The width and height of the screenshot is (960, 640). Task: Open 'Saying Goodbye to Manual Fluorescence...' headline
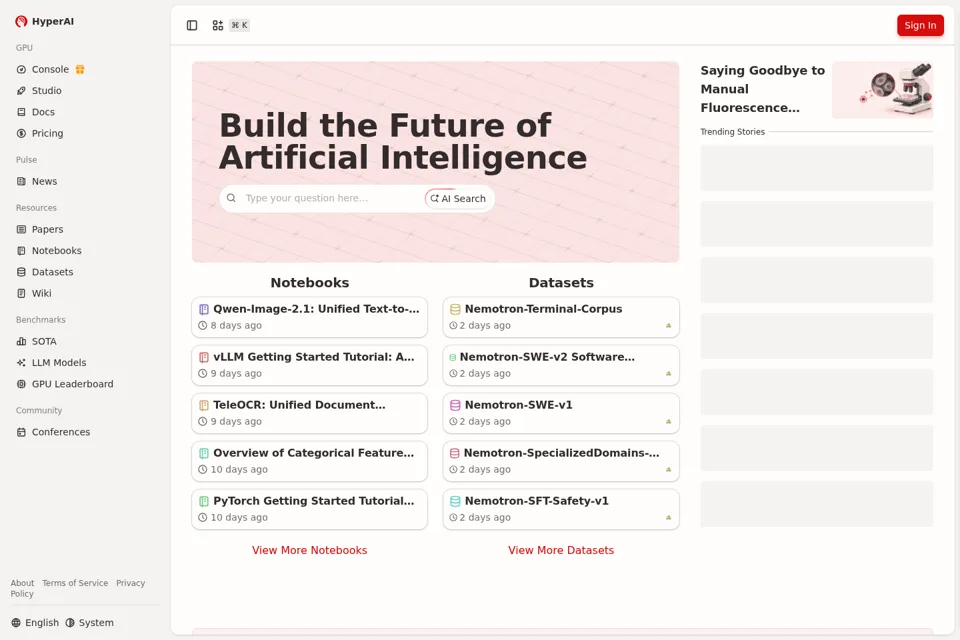point(762,89)
